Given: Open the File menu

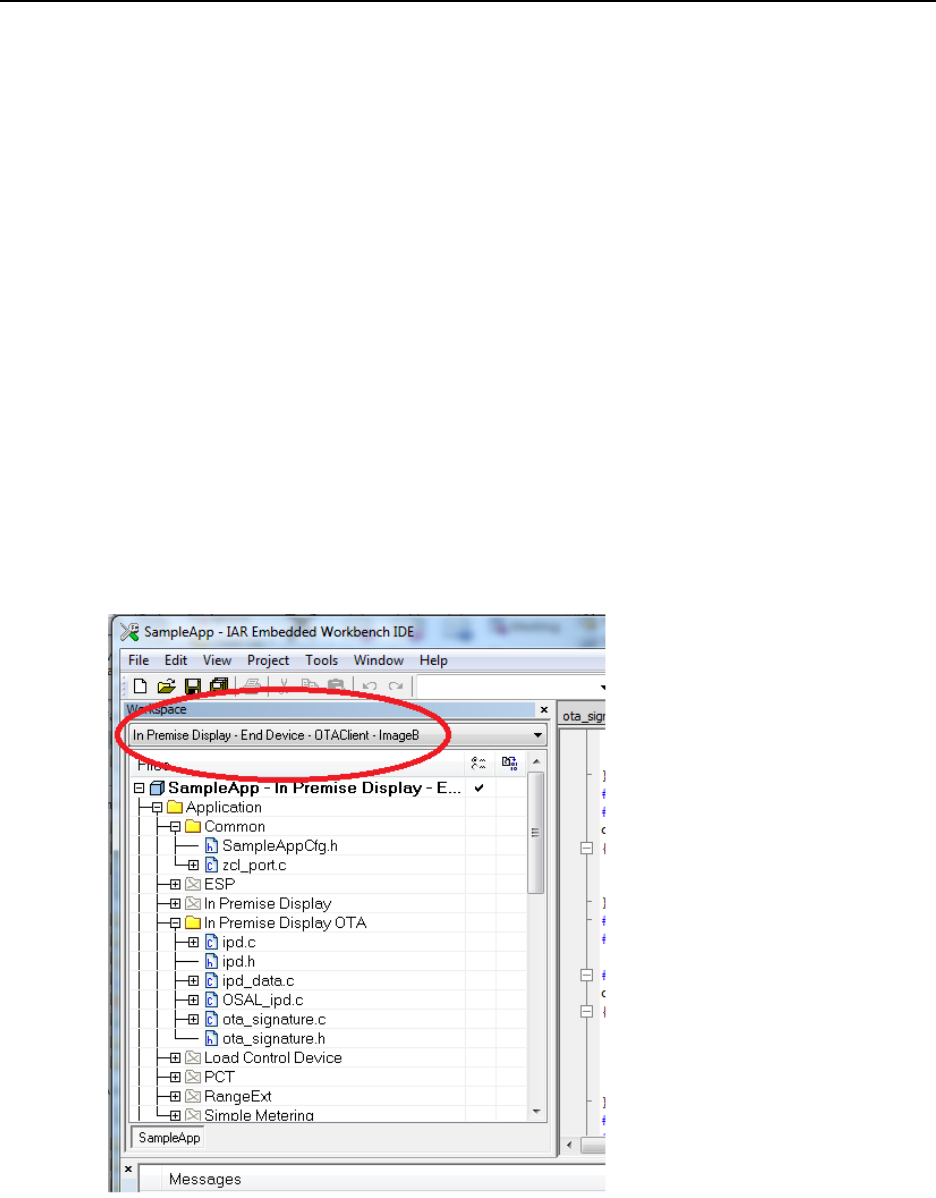Looking at the screenshot, I should 138,660.
